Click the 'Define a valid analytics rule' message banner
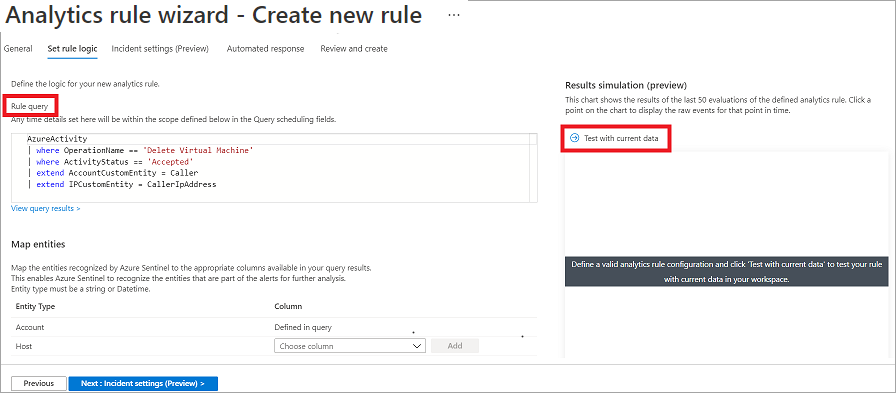The image size is (896, 393). (726, 272)
